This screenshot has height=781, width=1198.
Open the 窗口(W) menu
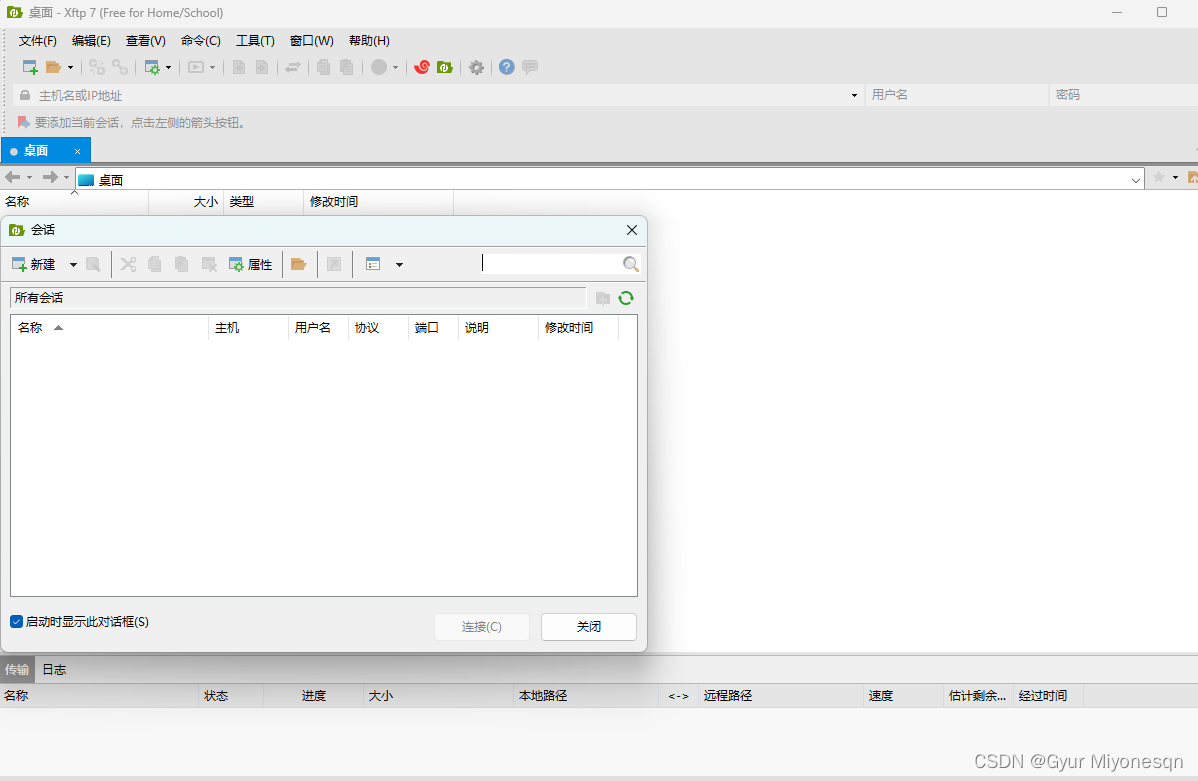(312, 41)
